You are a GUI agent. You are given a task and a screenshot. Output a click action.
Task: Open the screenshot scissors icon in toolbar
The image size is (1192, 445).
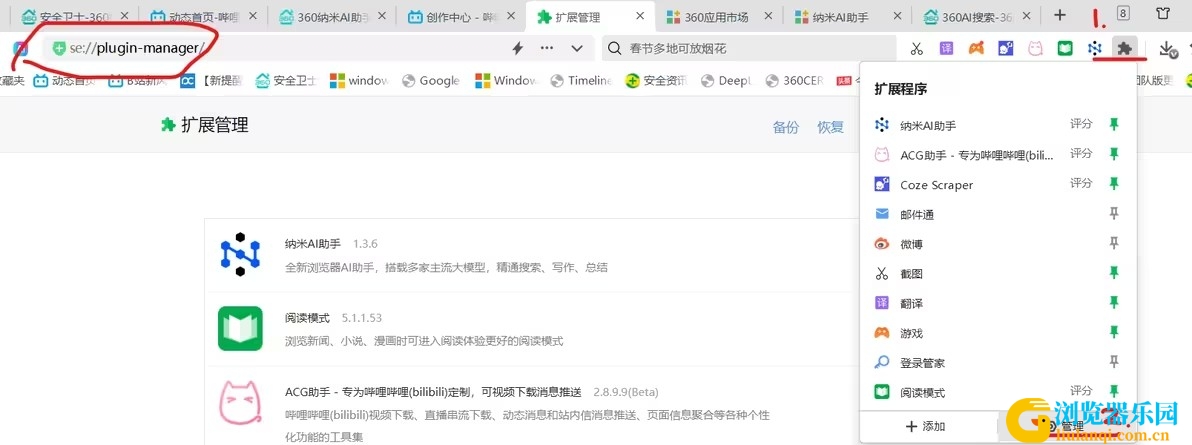[x=917, y=49]
